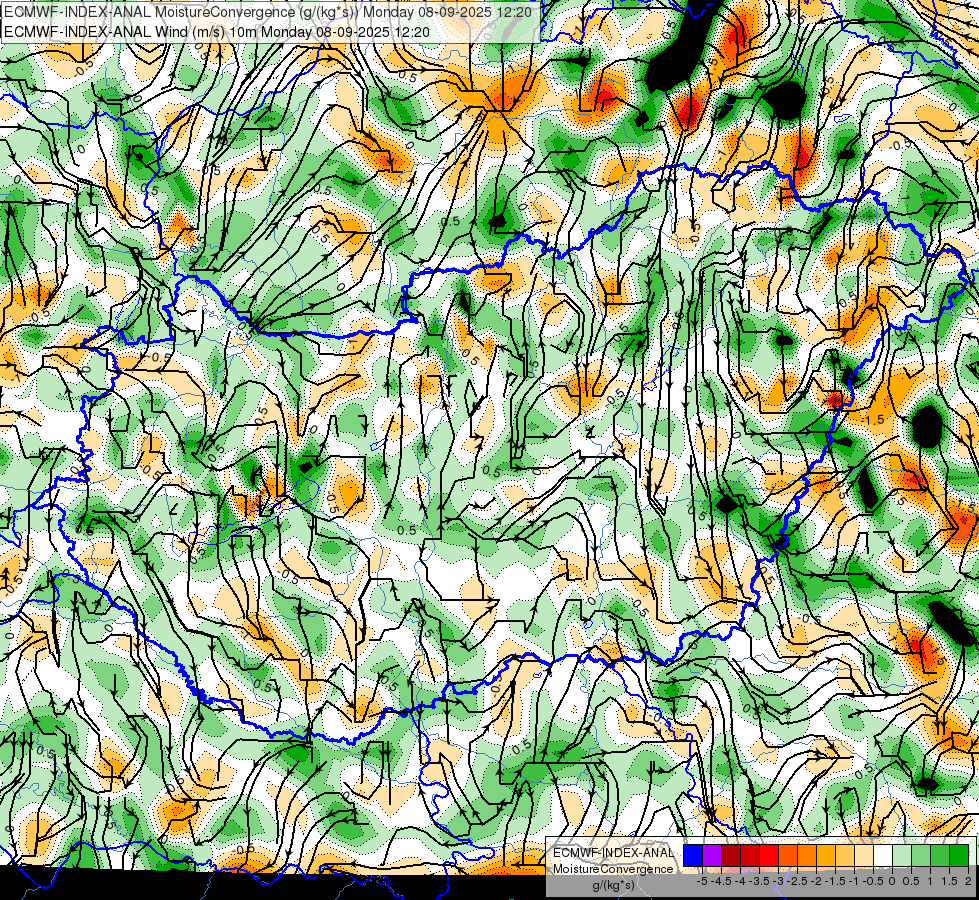Click the blue legend swatch for -5
Viewport: 979px width, 900px height.
tap(693, 856)
